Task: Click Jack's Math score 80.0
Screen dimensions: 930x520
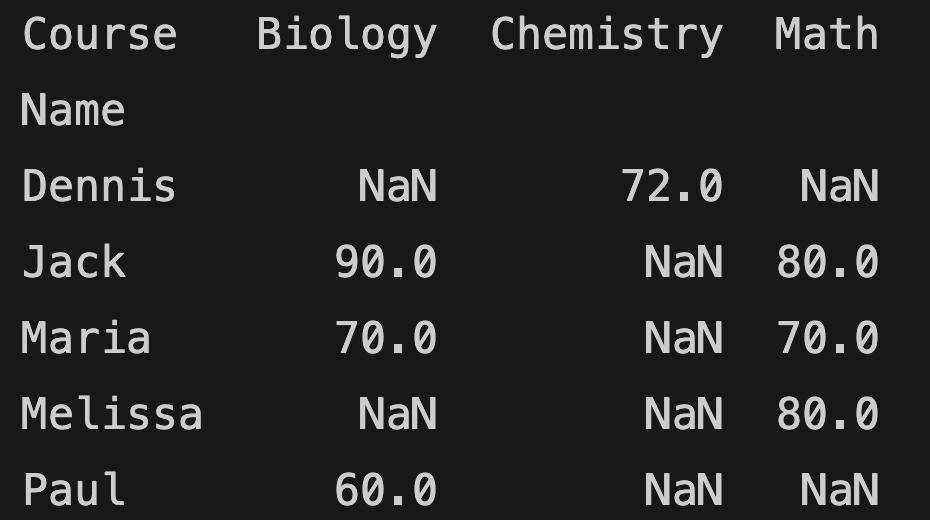Action: tap(827, 262)
